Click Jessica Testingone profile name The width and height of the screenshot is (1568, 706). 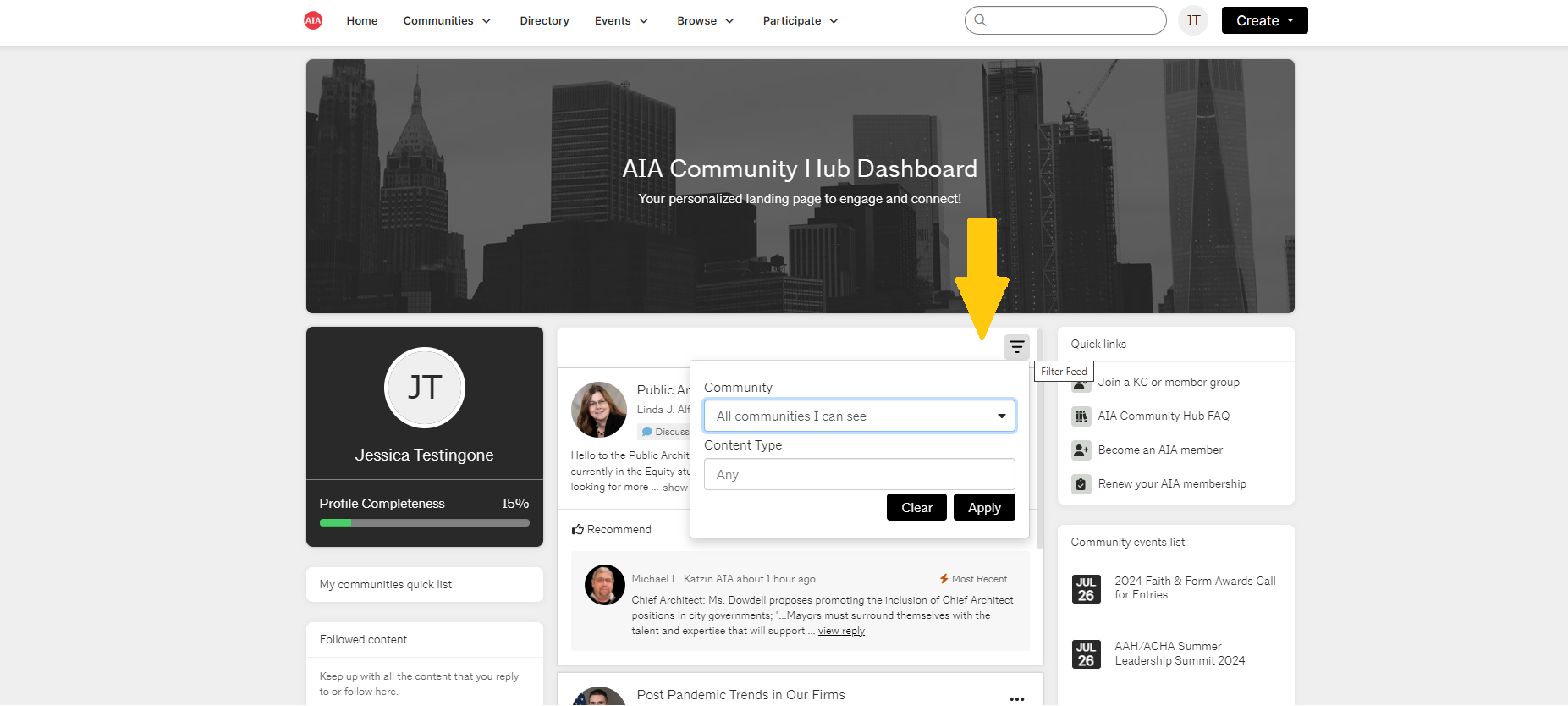click(x=424, y=455)
